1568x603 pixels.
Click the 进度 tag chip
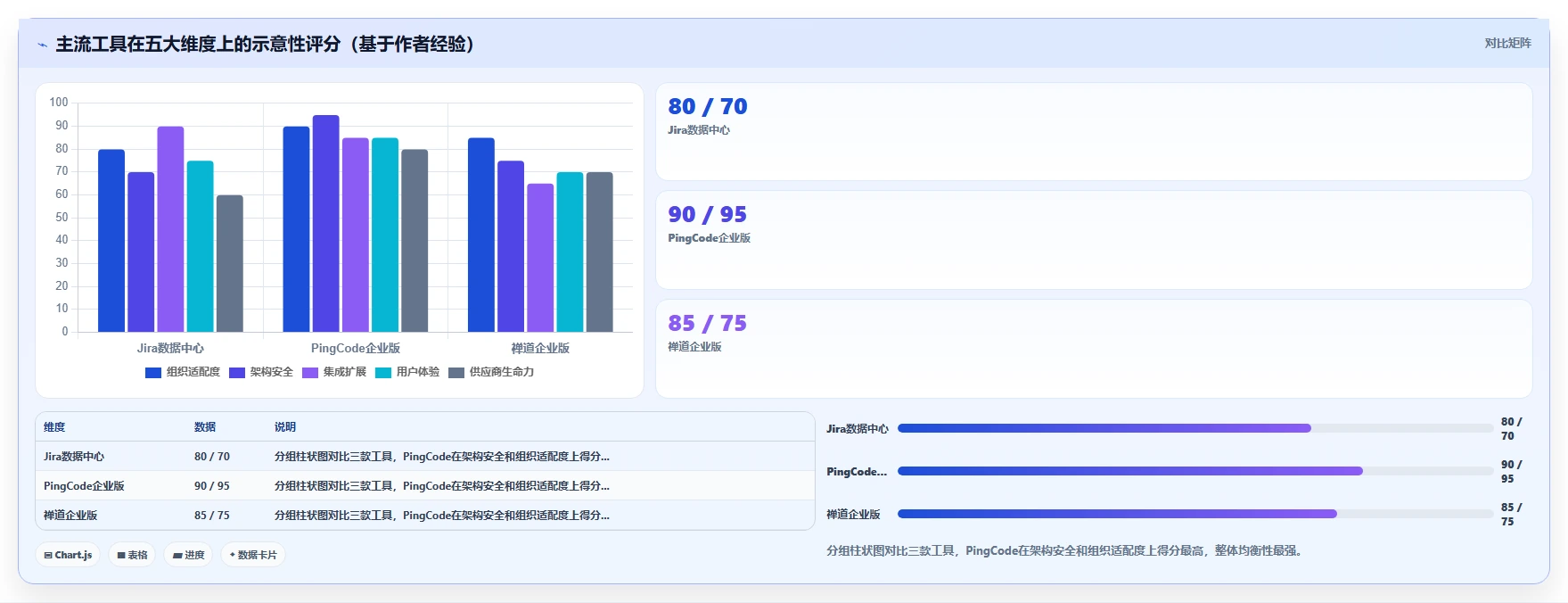pos(188,555)
